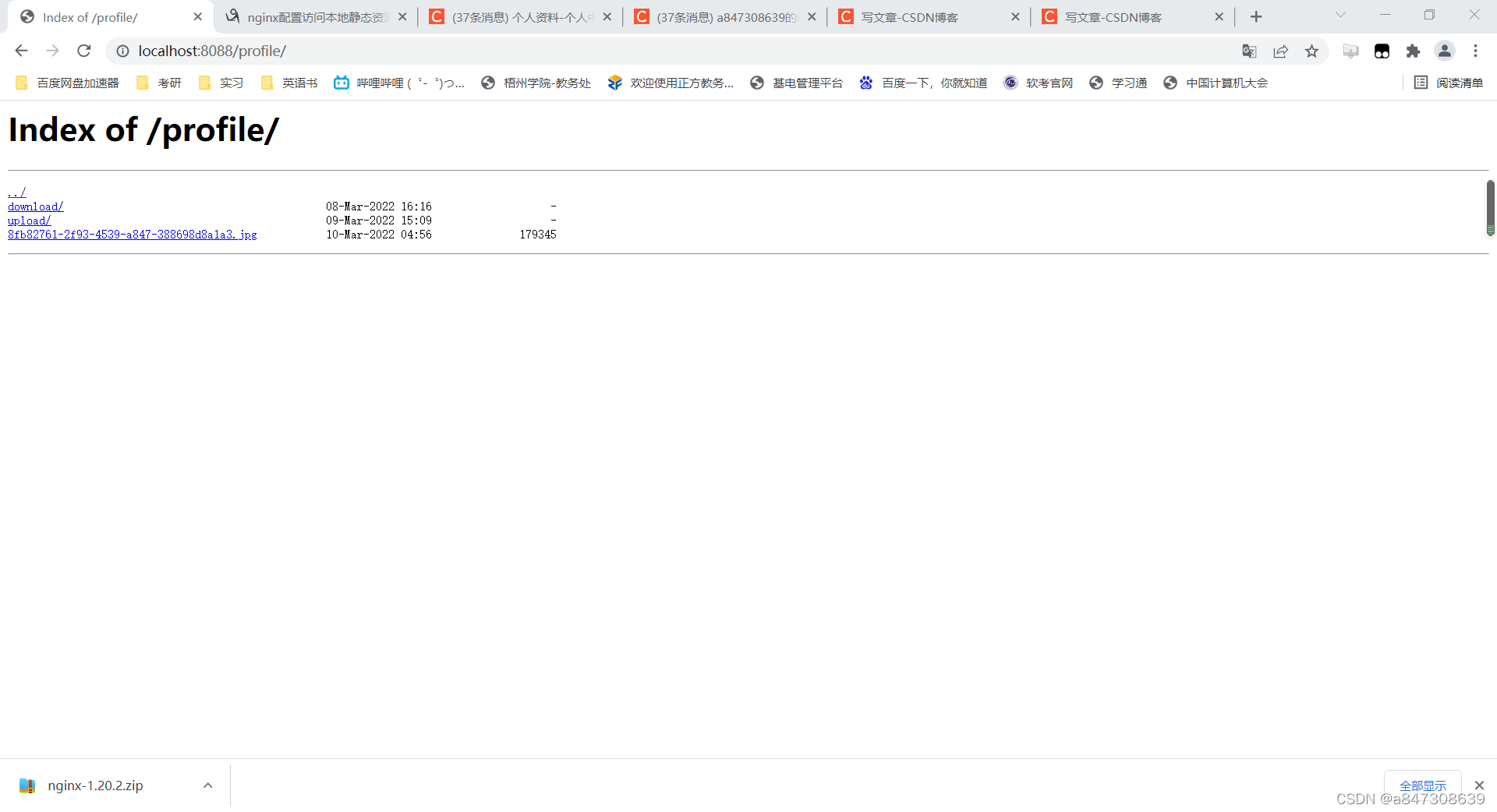The width and height of the screenshot is (1497, 812).
Task: Click the page vertical scrollbar thumb
Action: 1490,207
